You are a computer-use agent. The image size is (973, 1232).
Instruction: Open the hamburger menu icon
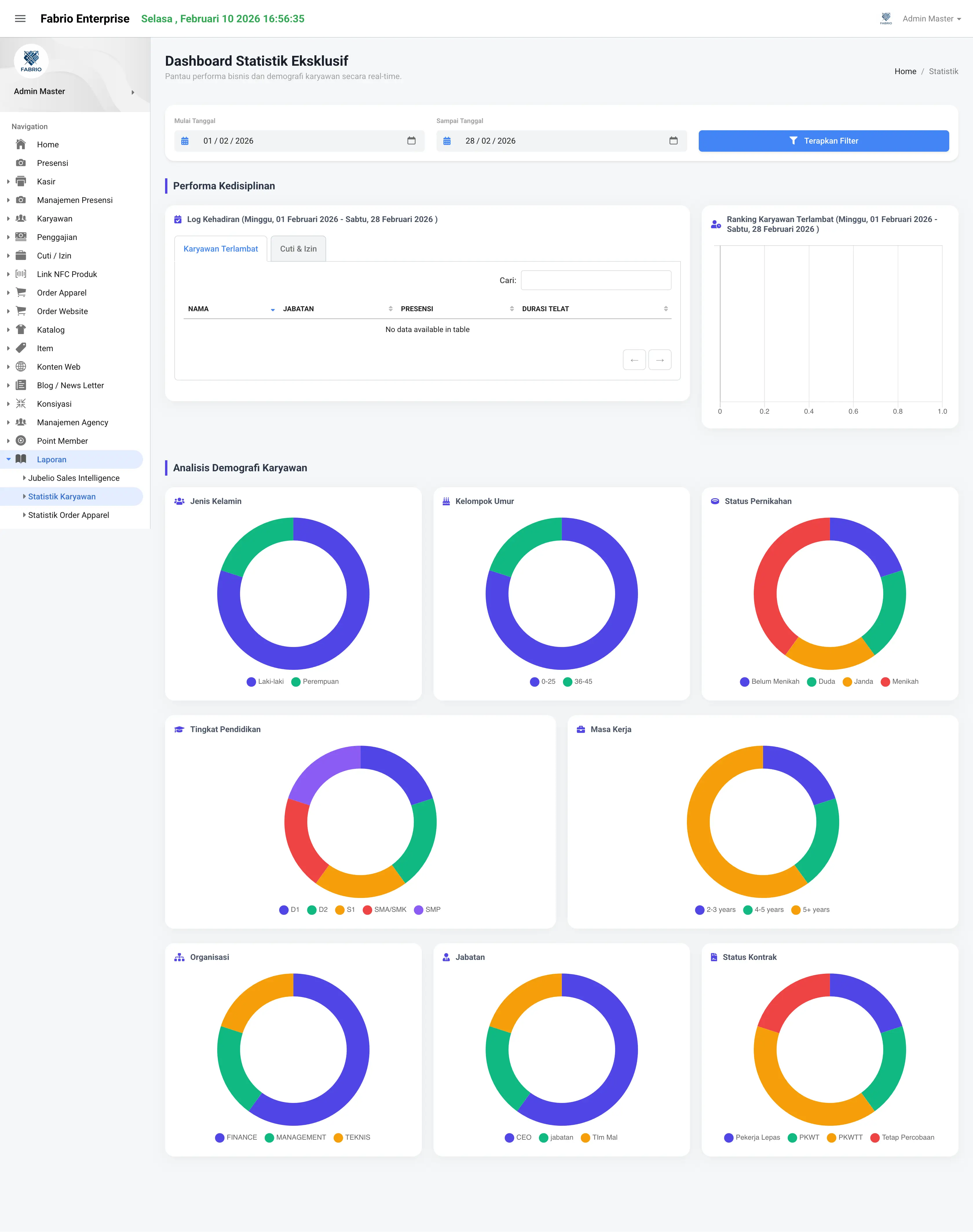(x=20, y=19)
